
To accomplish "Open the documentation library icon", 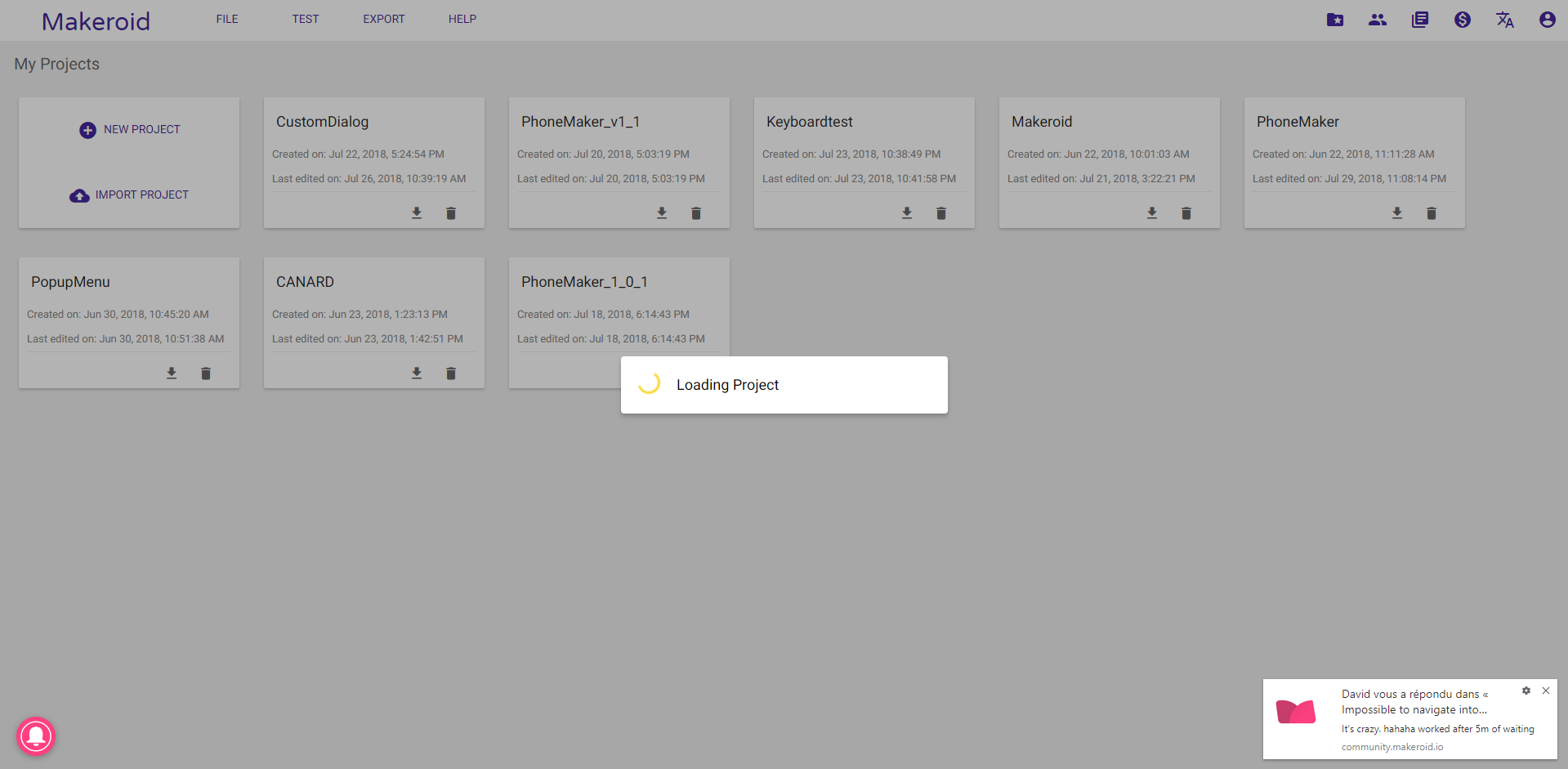I will (x=1420, y=20).
